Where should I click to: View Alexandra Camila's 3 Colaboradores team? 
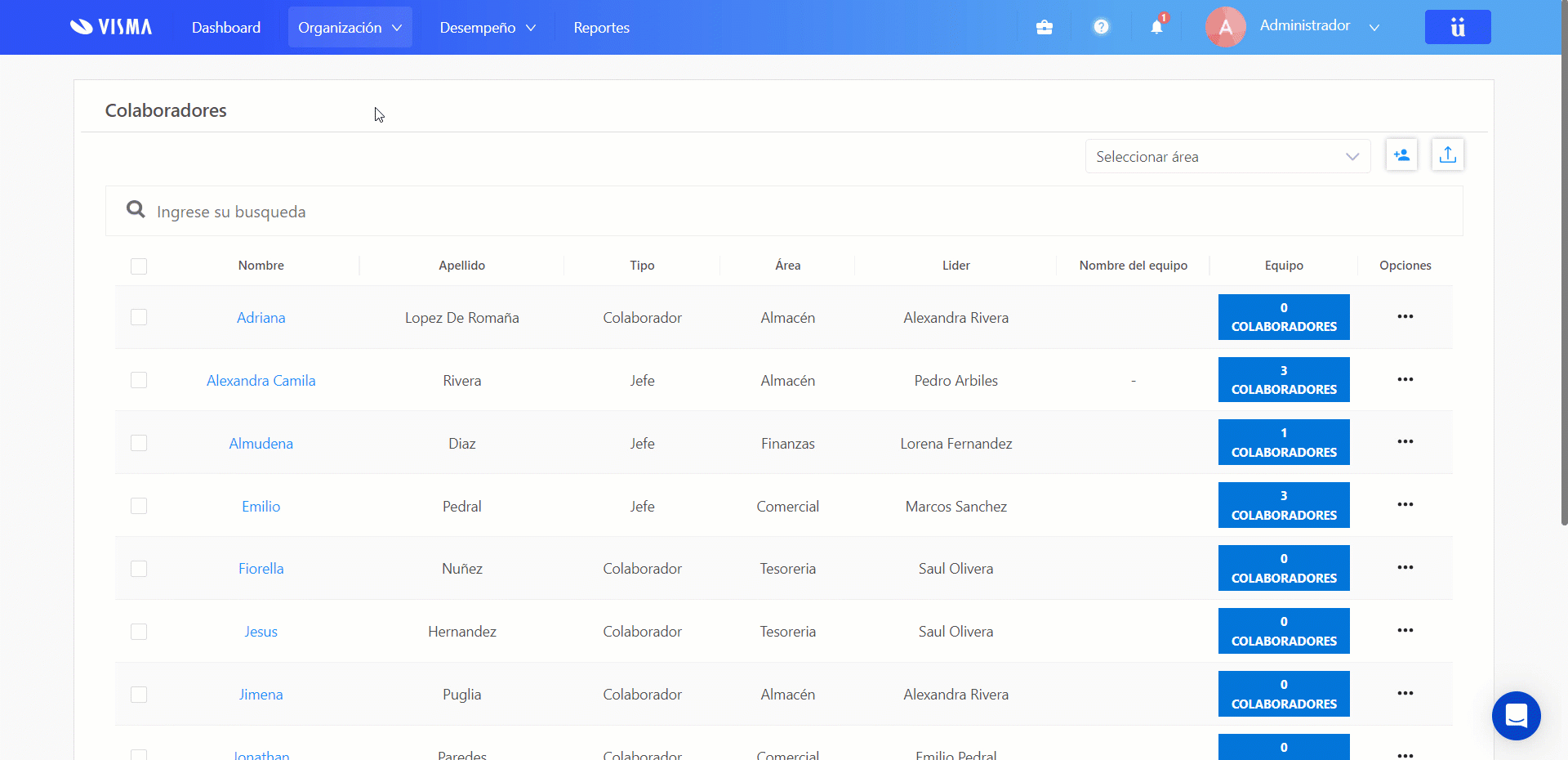point(1284,380)
